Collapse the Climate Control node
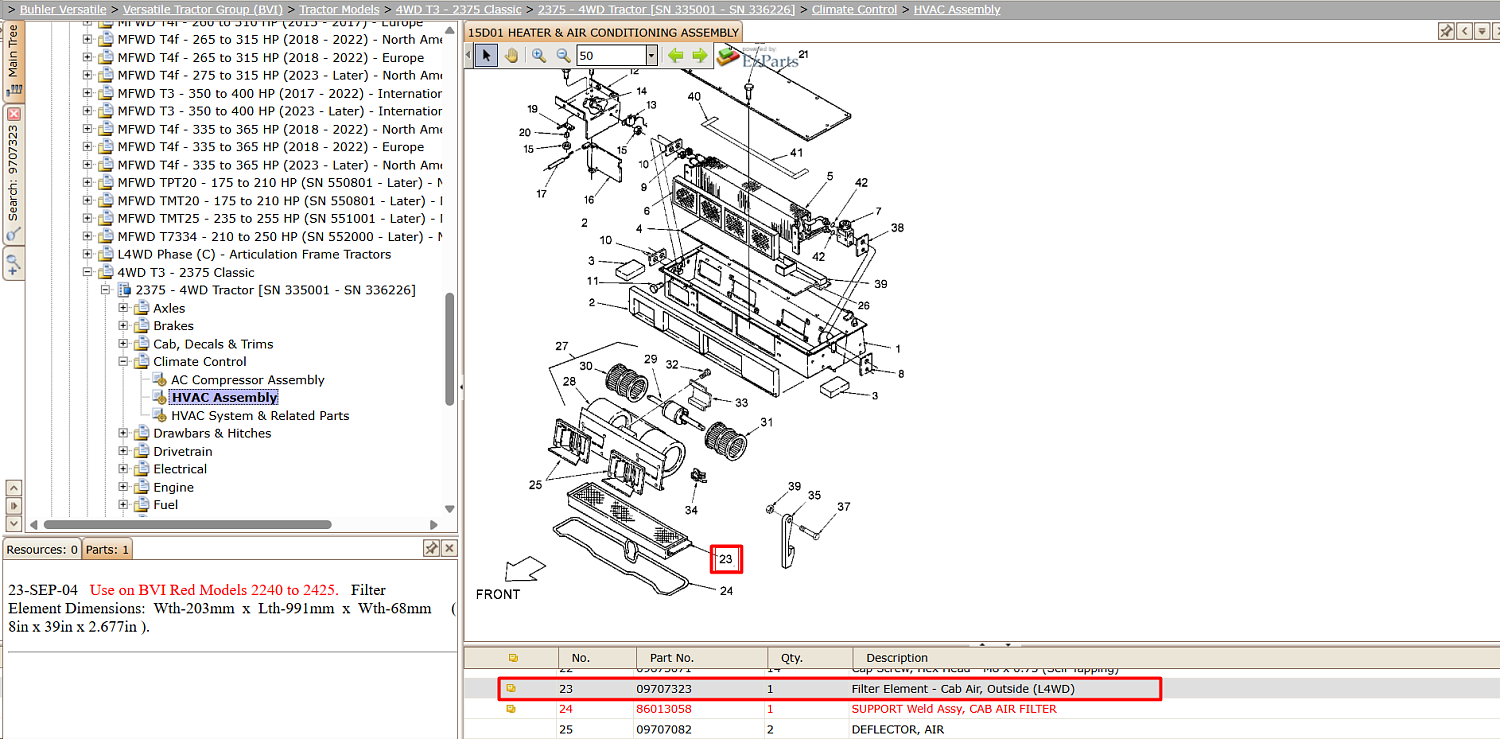 coord(124,362)
